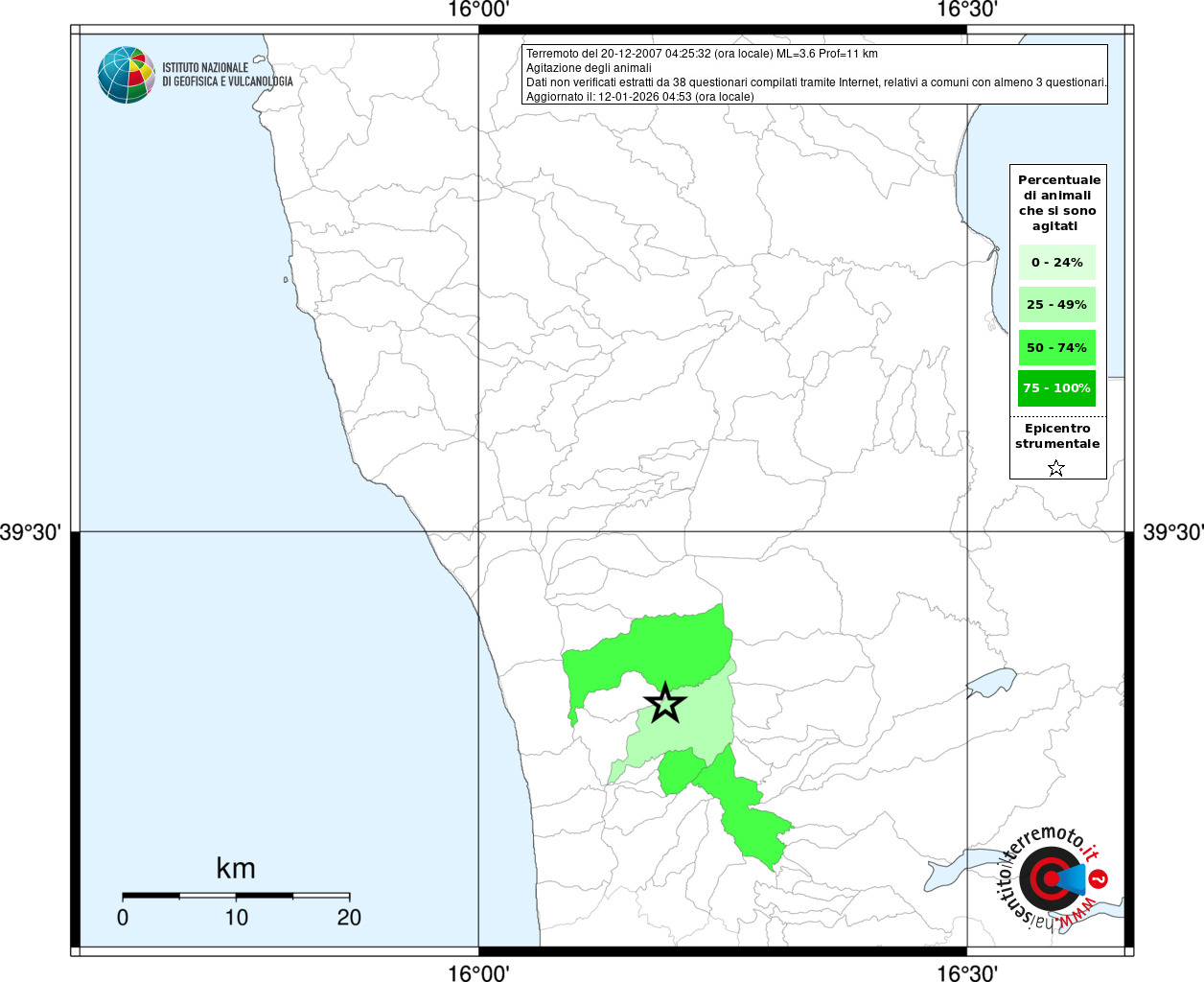Viewport: 1204px width, 982px height.
Task: Click the 'Aggiornato il' update timestamp line
Action: (x=640, y=97)
